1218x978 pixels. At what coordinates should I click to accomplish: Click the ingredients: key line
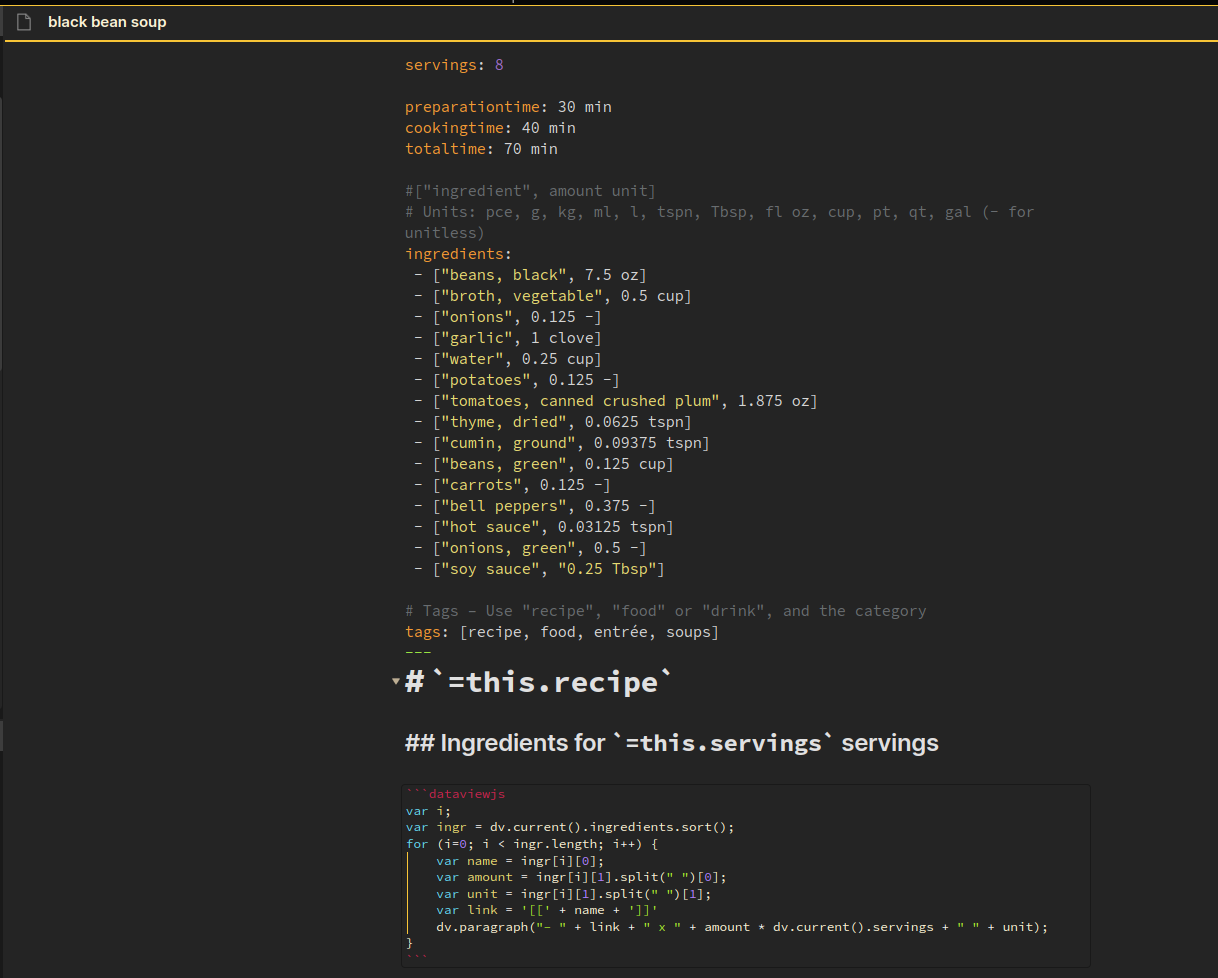pos(458,254)
